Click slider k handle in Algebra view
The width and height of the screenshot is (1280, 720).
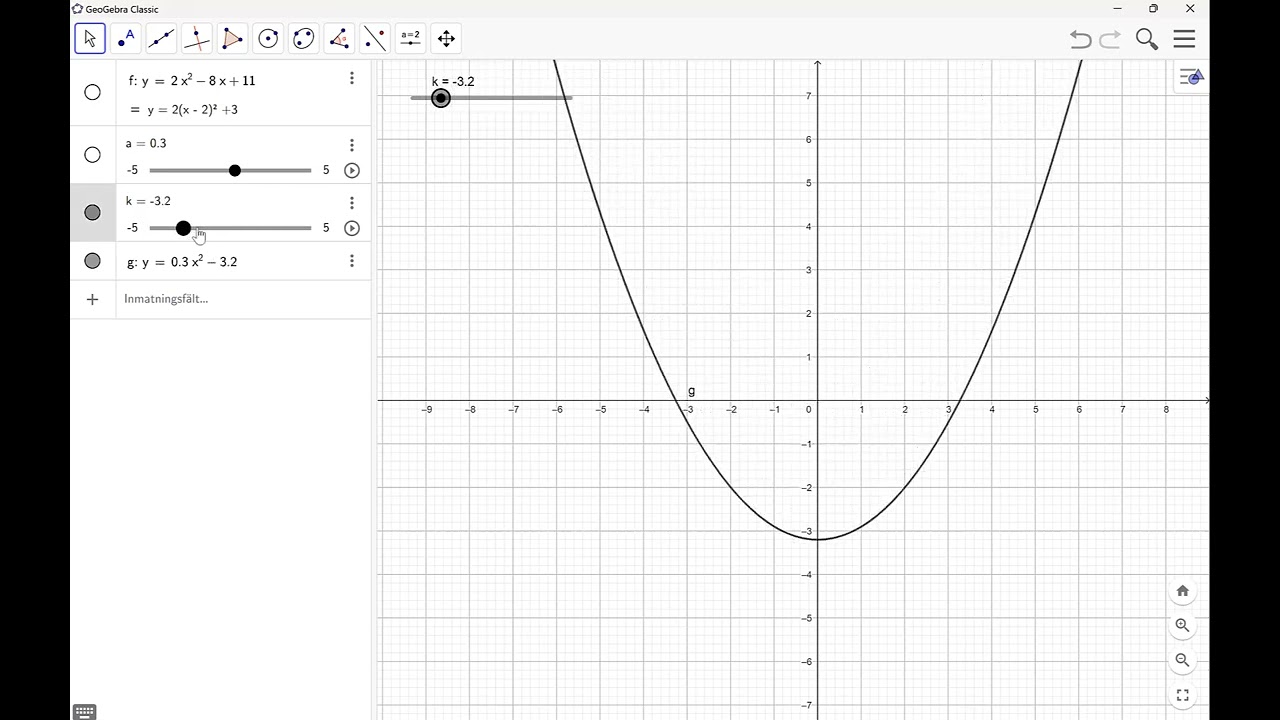(x=183, y=228)
